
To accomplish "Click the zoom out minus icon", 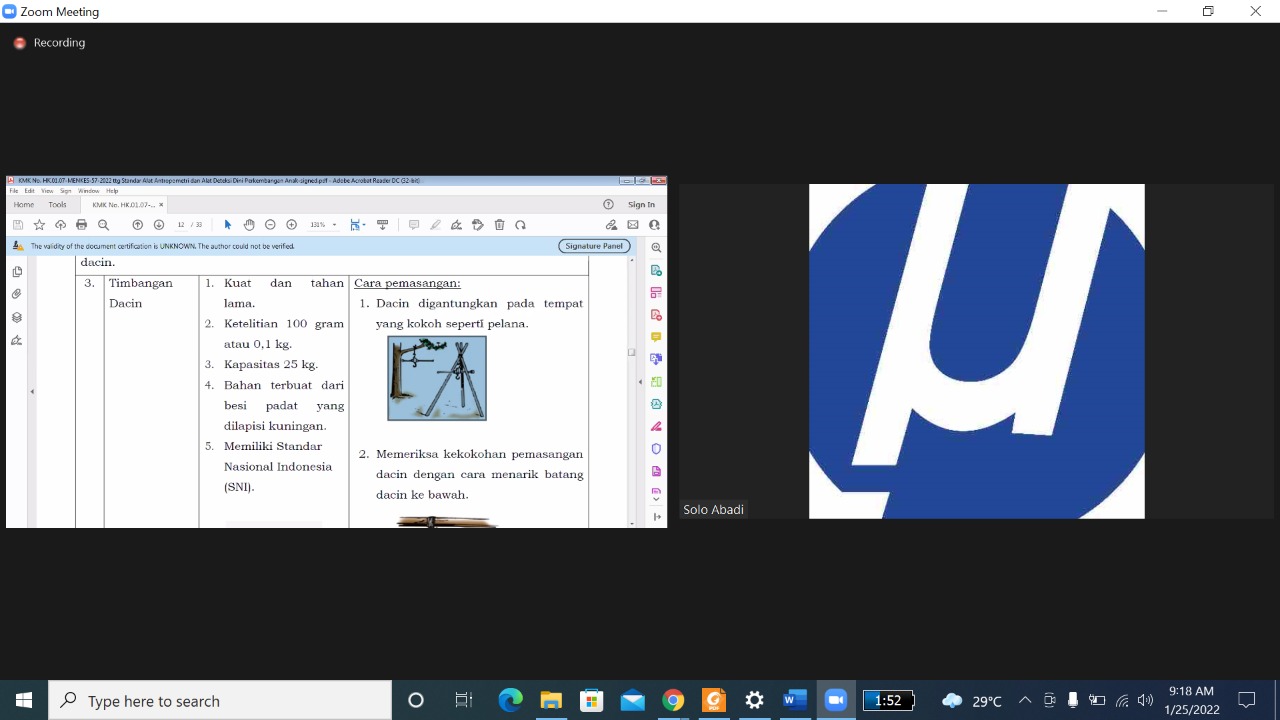I will coord(270,225).
